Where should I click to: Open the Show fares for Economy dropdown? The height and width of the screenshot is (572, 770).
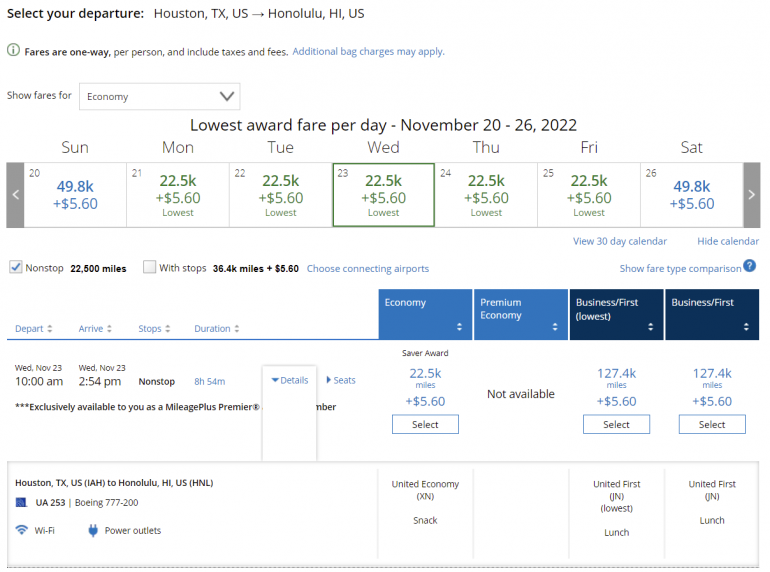(x=160, y=96)
